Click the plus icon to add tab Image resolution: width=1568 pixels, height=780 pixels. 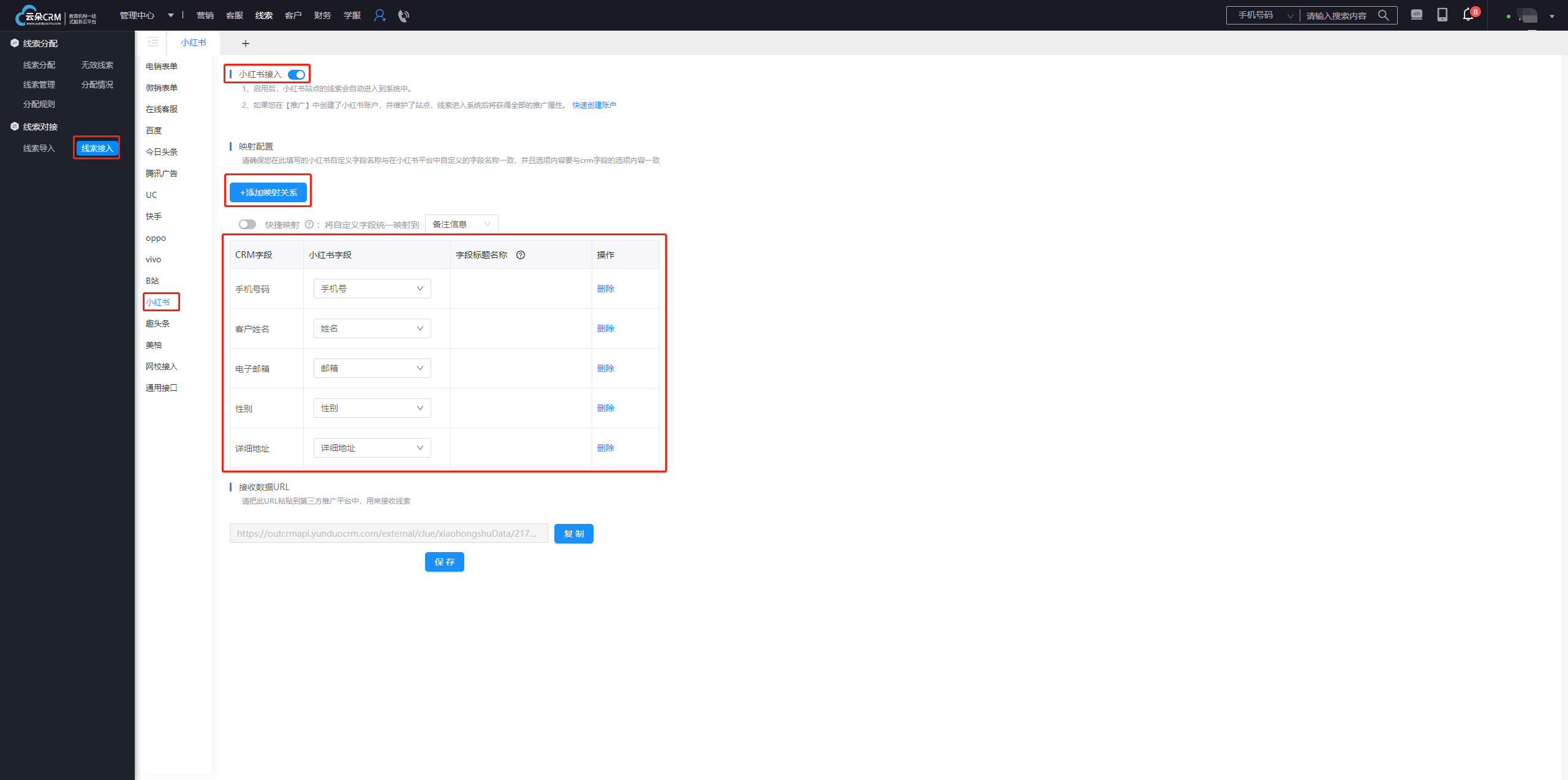pyautogui.click(x=246, y=44)
